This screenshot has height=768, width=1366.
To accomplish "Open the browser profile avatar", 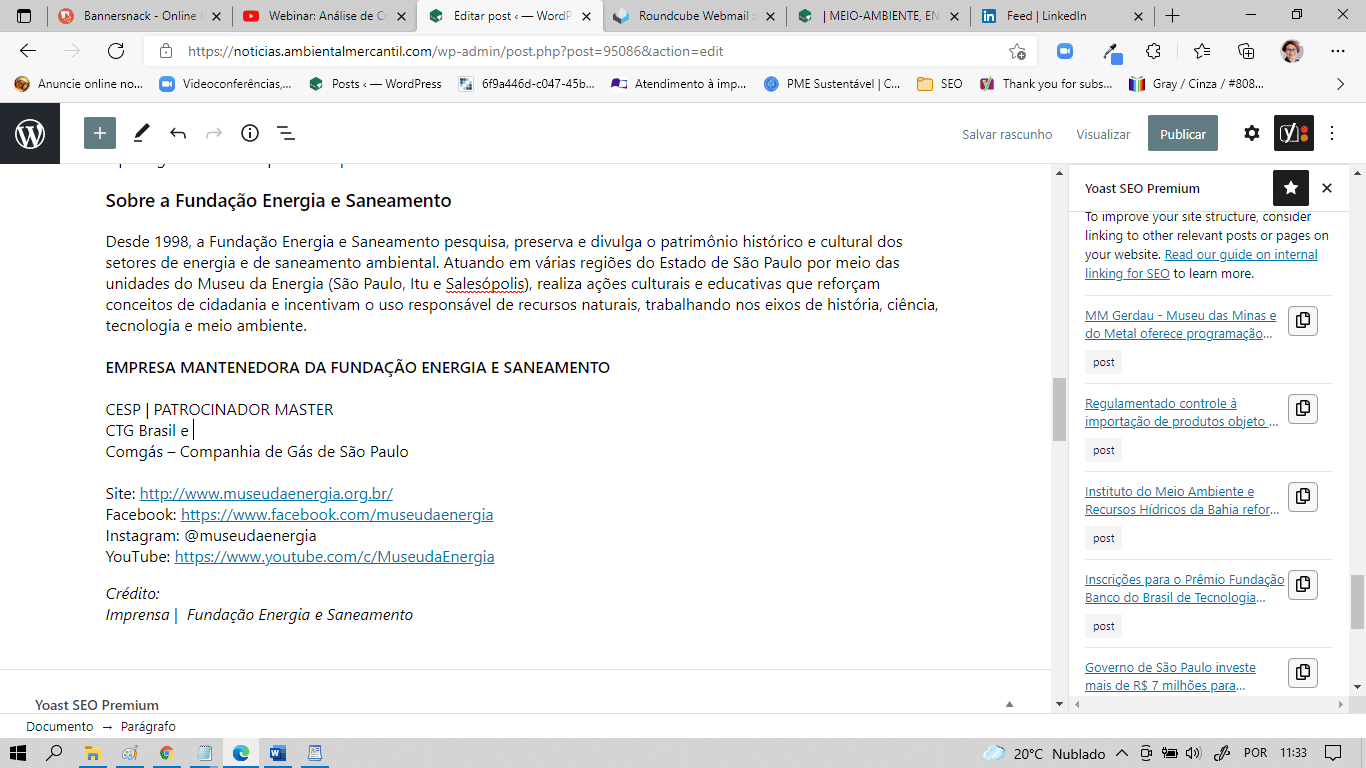I will (x=1292, y=51).
